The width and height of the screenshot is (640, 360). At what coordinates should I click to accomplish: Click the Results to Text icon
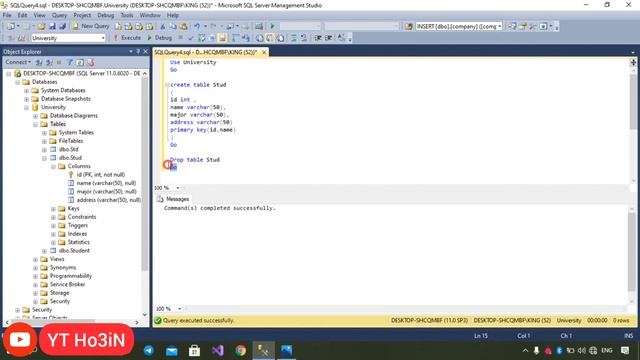point(260,38)
